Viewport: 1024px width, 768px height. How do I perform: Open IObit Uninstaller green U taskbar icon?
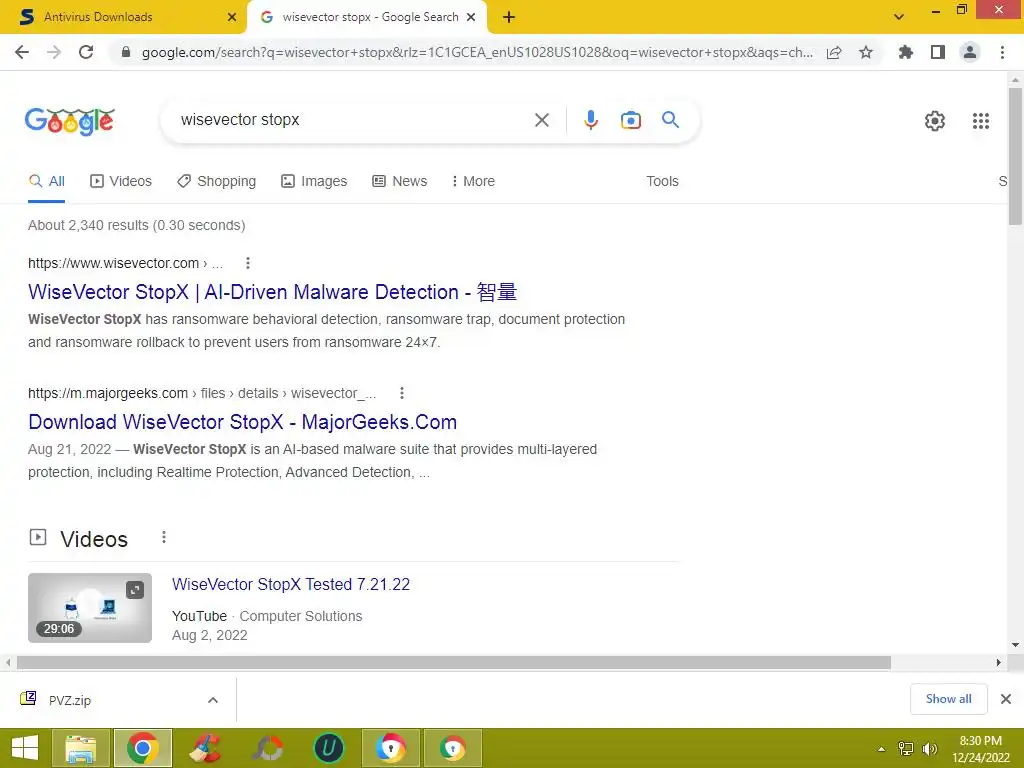pos(328,748)
